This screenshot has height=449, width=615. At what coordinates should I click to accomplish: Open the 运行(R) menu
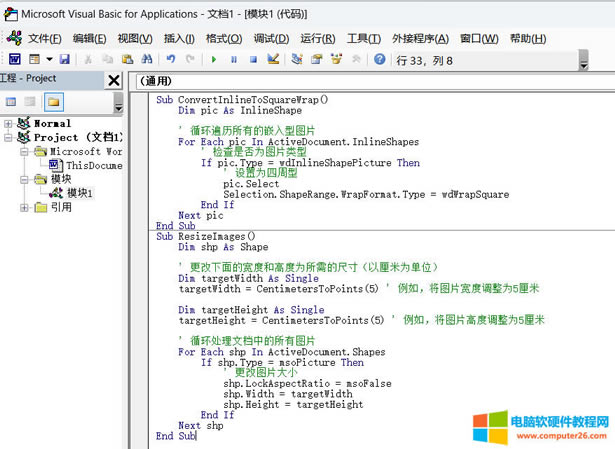(x=317, y=38)
